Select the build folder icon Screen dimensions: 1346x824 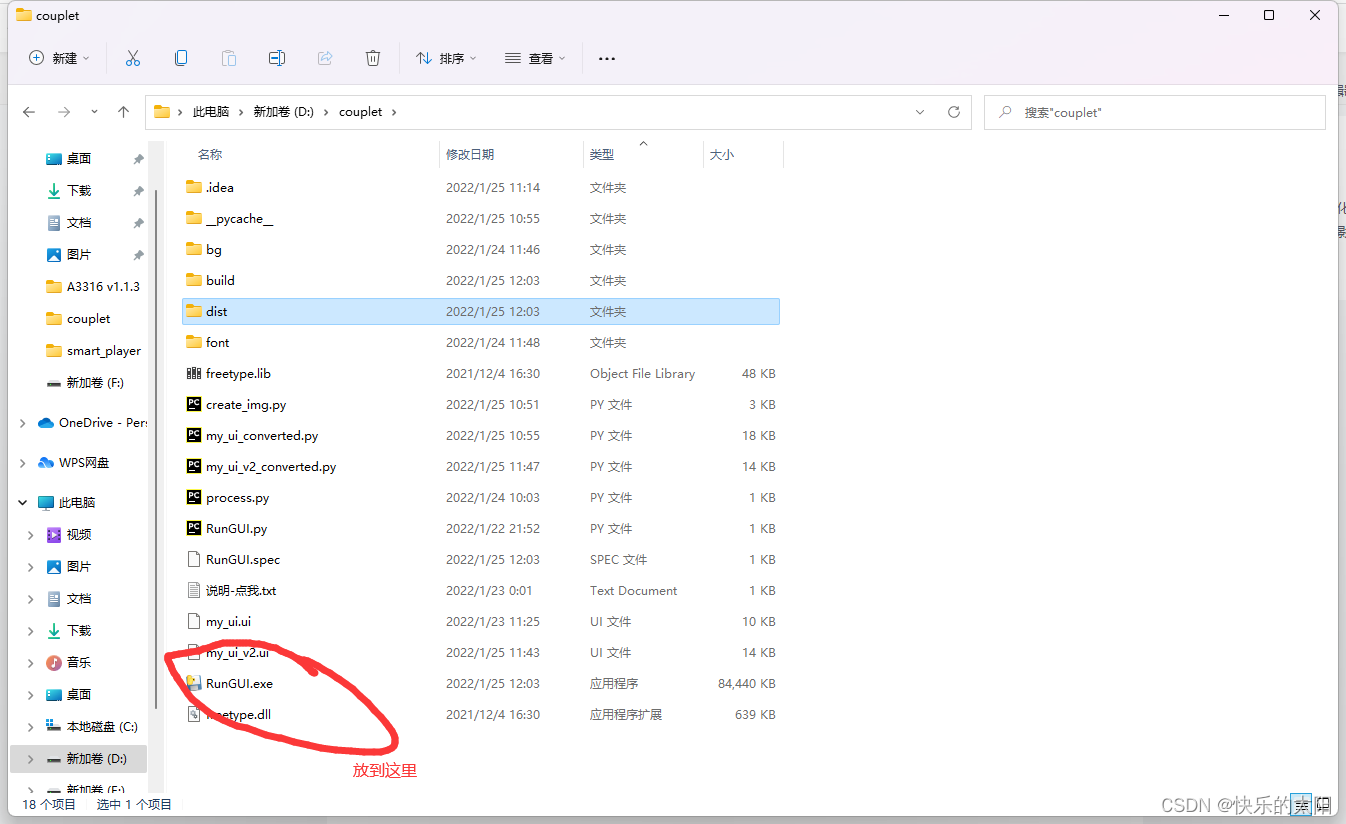[x=194, y=280]
